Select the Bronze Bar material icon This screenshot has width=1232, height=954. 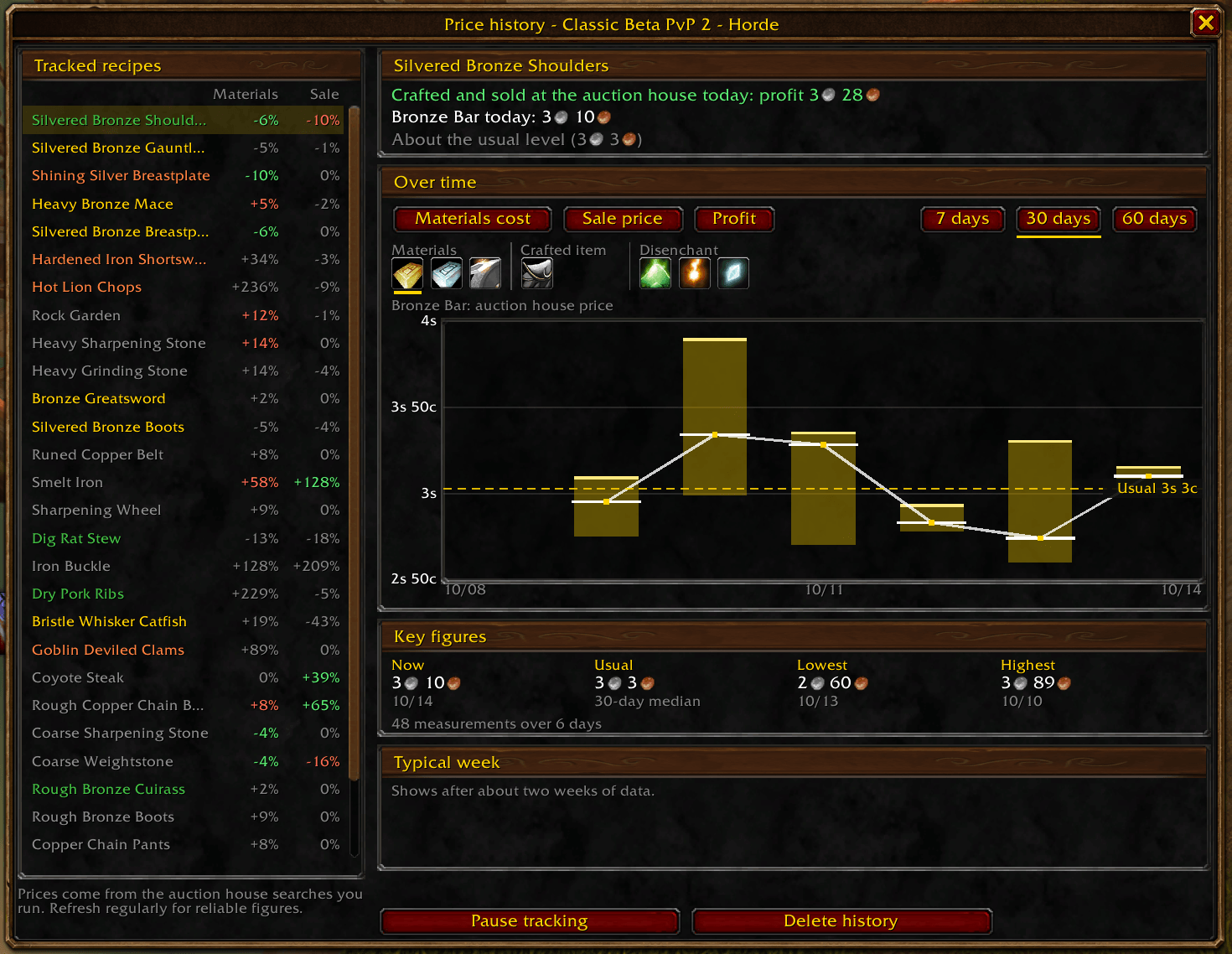click(407, 273)
